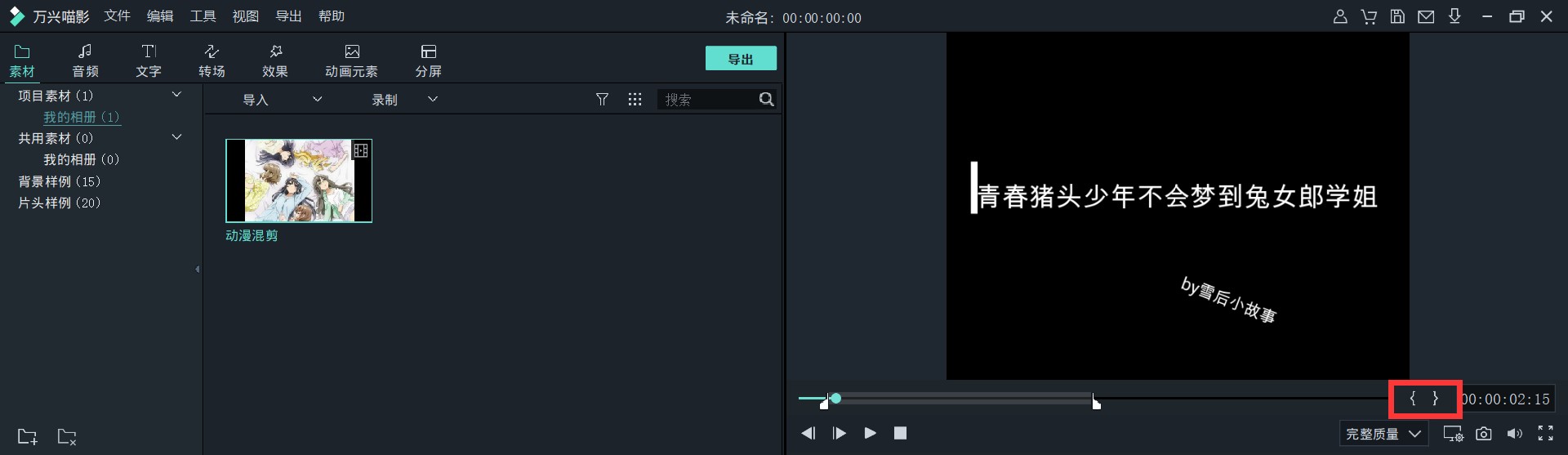This screenshot has height=455, width=1568.
Task: Click the save project icon
Action: (x=1397, y=16)
